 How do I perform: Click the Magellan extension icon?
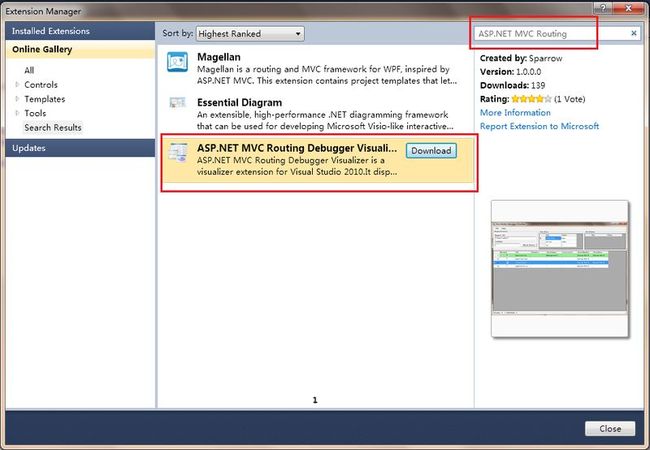pyautogui.click(x=177, y=62)
